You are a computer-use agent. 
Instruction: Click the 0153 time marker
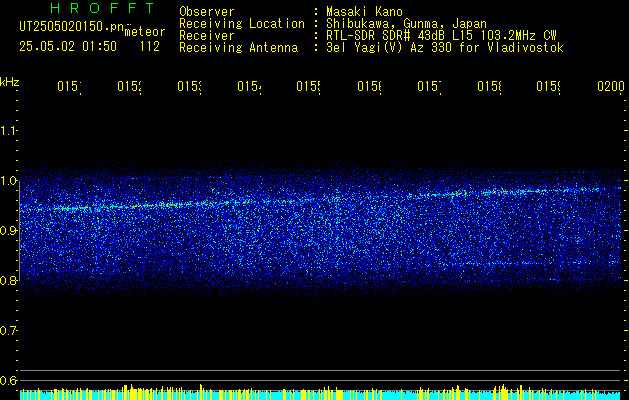189,87
